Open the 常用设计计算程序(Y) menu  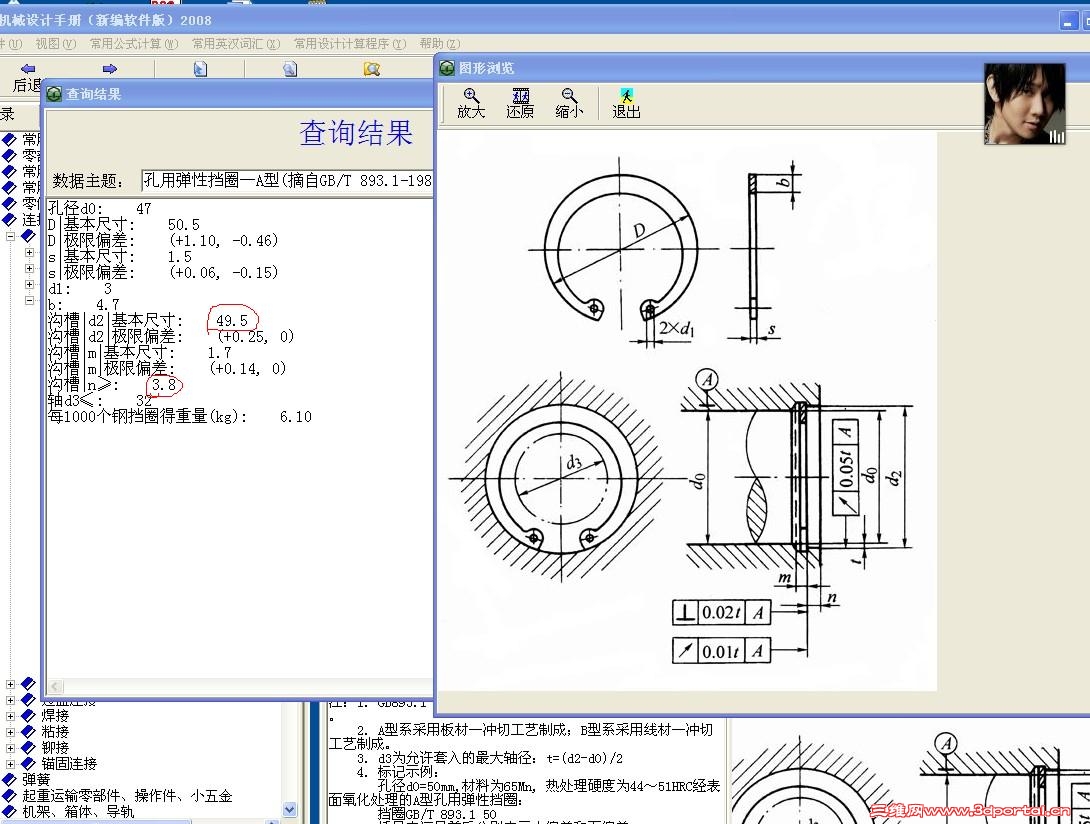click(350, 44)
